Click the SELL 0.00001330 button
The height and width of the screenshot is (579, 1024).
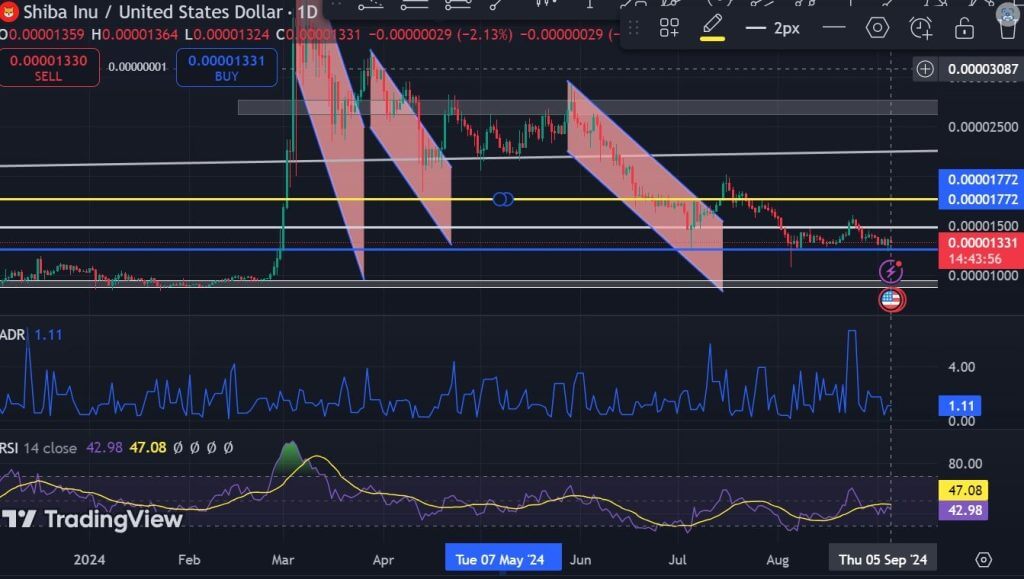coord(48,67)
